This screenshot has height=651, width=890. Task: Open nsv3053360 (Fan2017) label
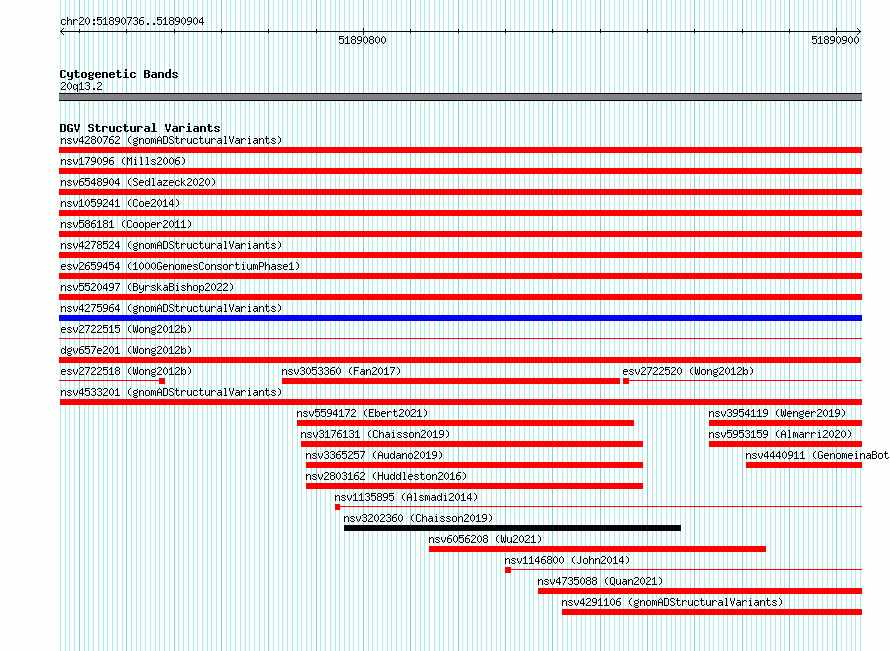341,371
